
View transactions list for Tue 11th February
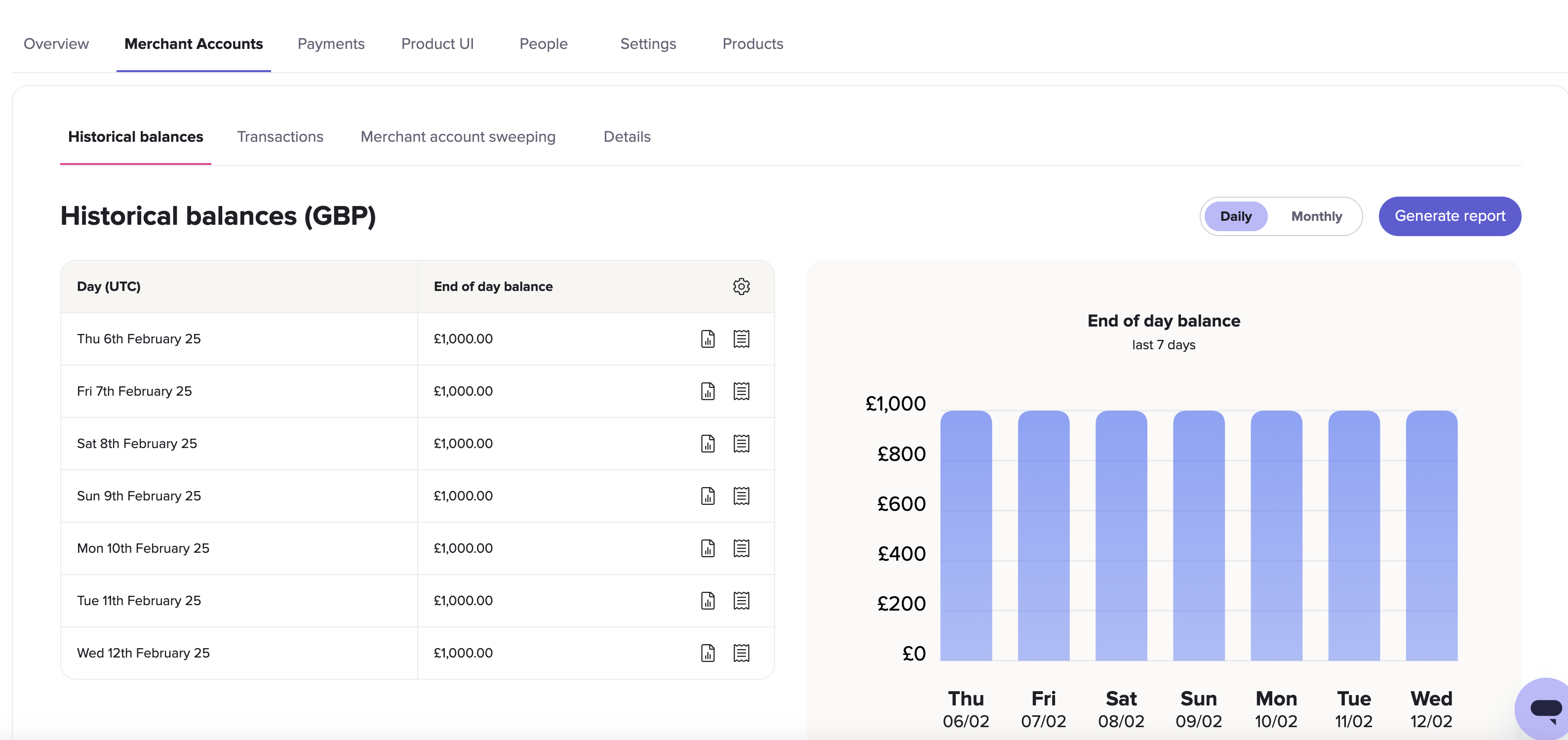[741, 601]
